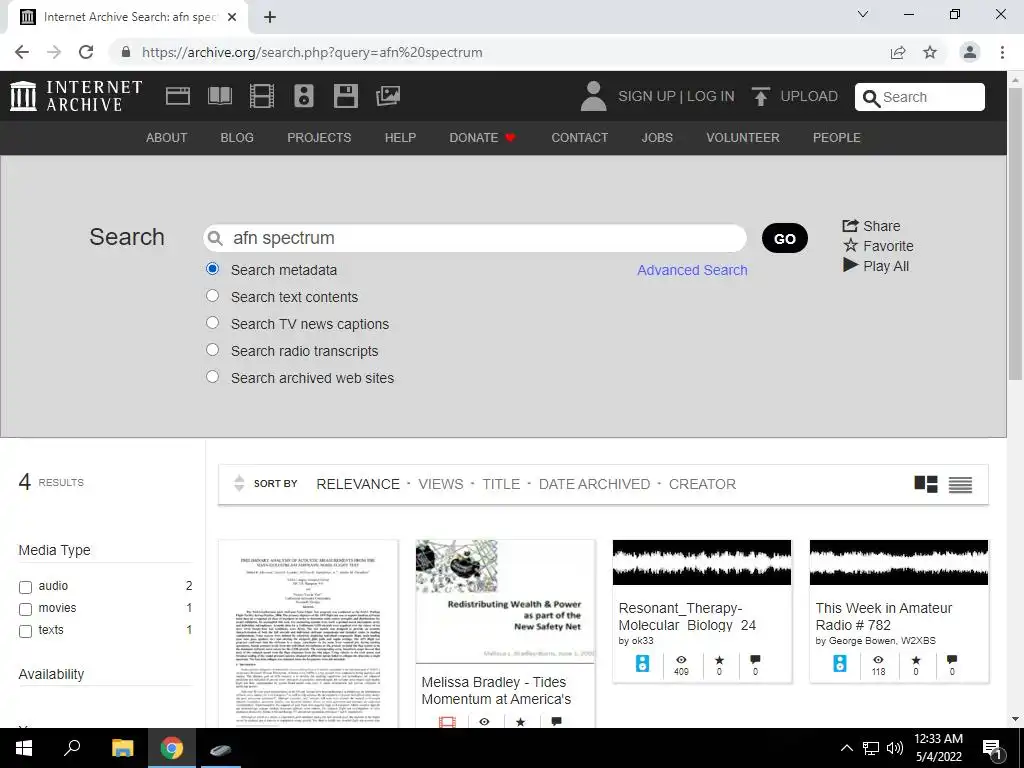Screen dimensions: 1024x768
Task: Switch to list view
Action: [960, 485]
